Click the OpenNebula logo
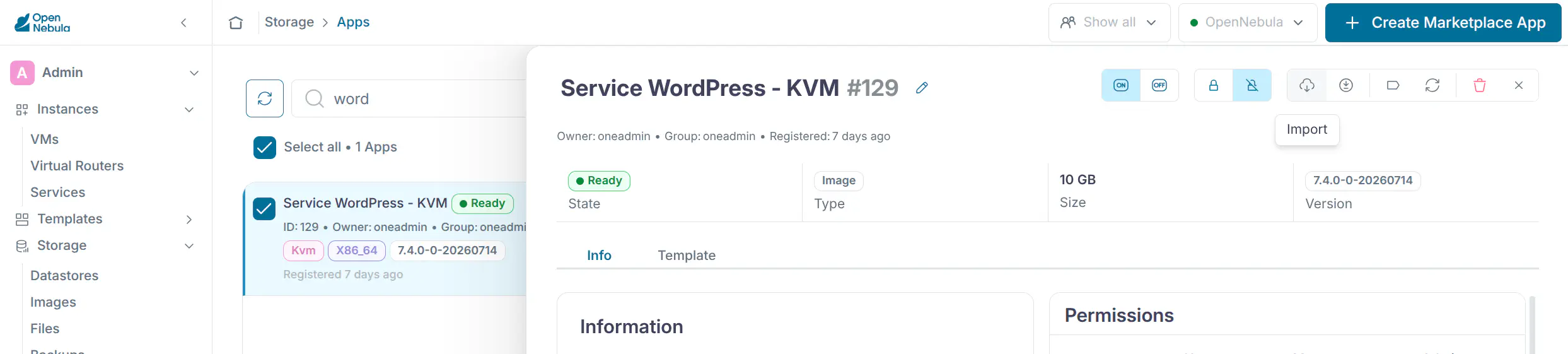Screen dimensions: 1568x354 point(42,23)
